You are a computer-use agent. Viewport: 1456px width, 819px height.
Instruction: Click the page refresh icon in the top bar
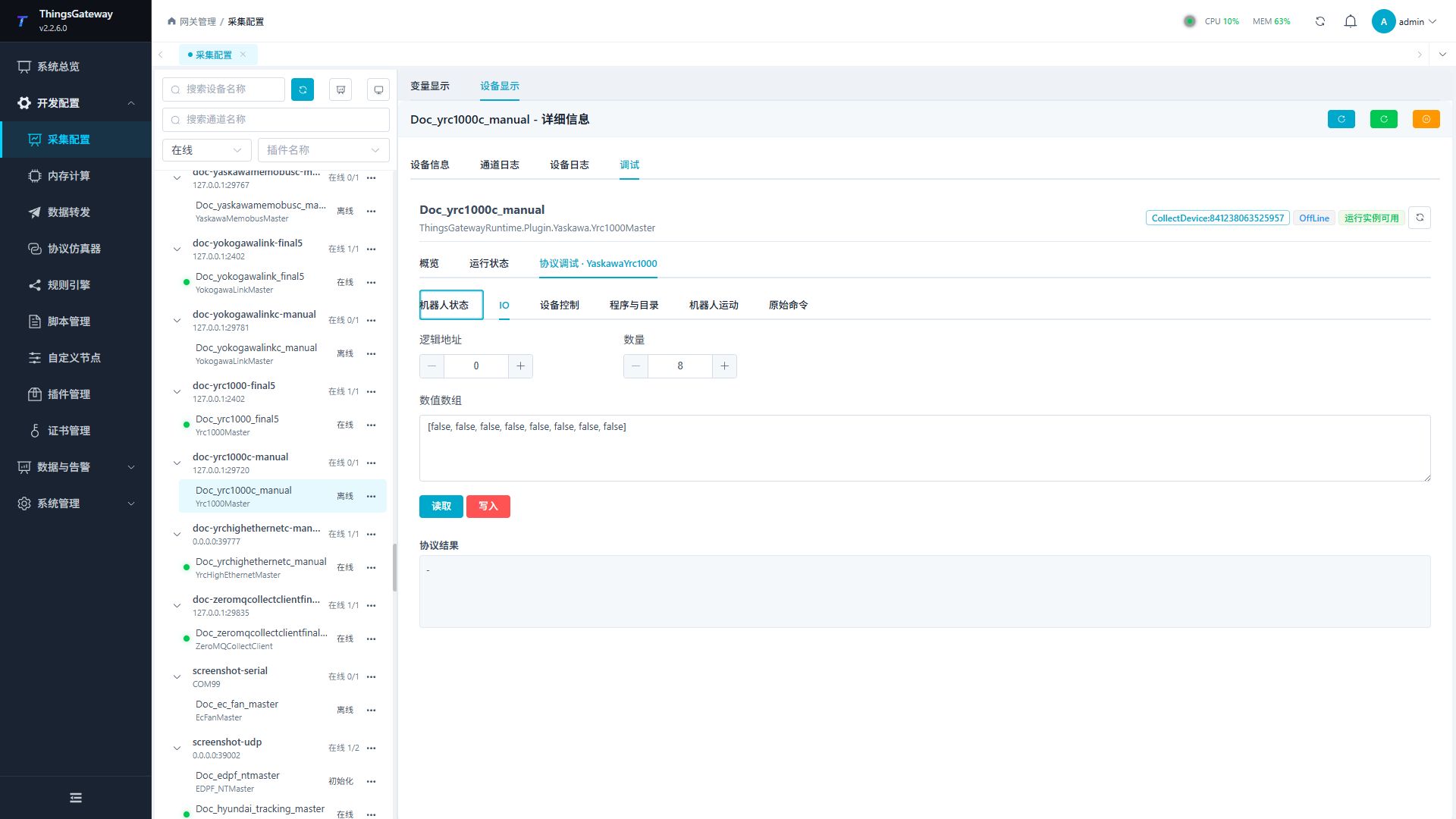[1320, 21]
